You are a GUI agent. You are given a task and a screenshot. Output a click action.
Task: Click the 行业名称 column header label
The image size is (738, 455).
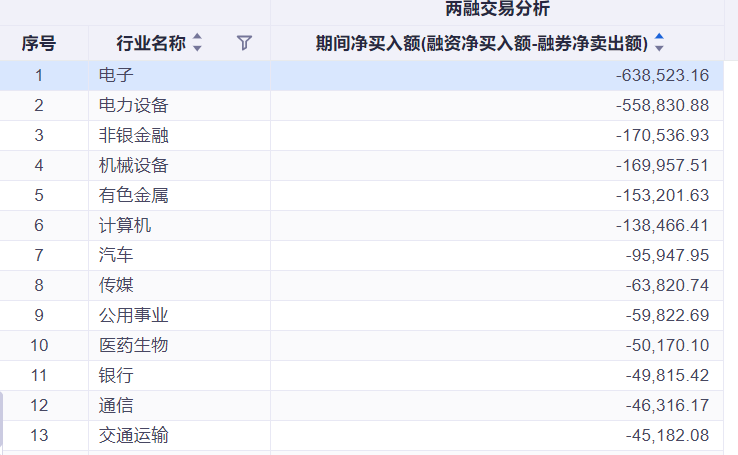tap(151, 43)
